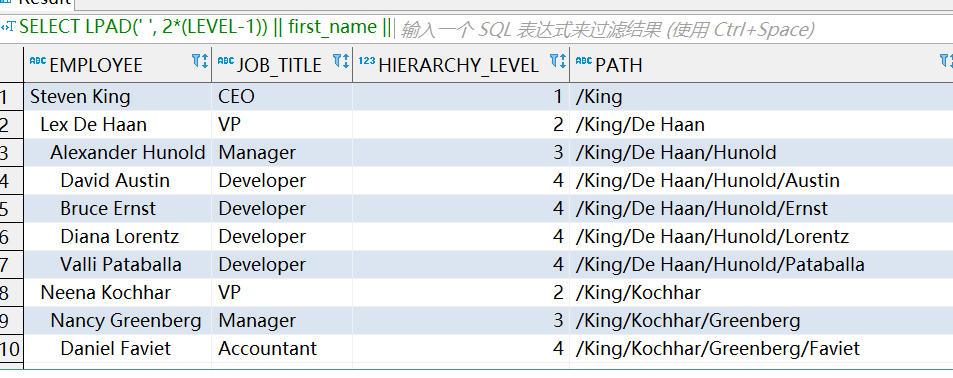The height and width of the screenshot is (378, 953).
Task: Click the Developer cell in David Austin row
Action: click(282, 180)
